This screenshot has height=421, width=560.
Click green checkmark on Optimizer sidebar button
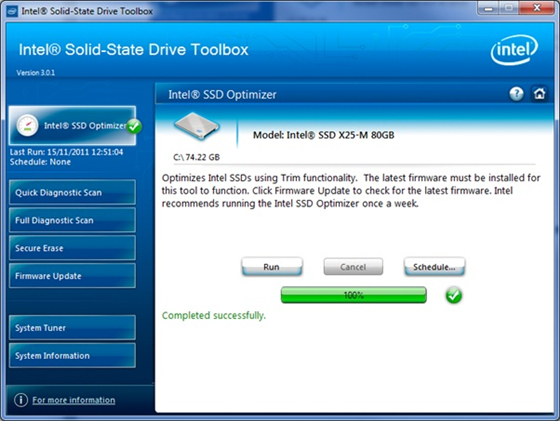point(134,126)
